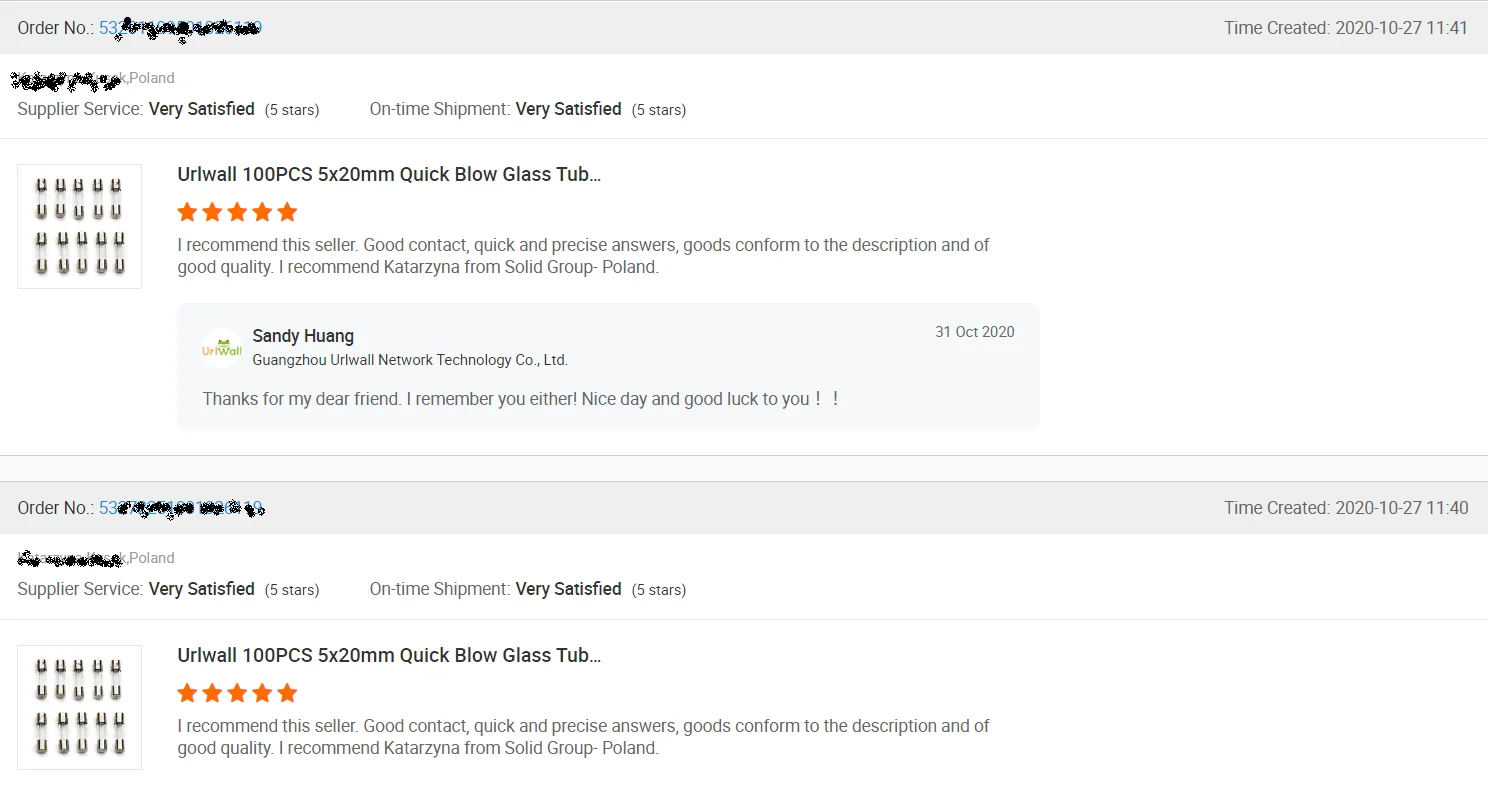Select Supplier Service rating in the 11:41 order
Screen dimensions: 1488x807
(168, 109)
